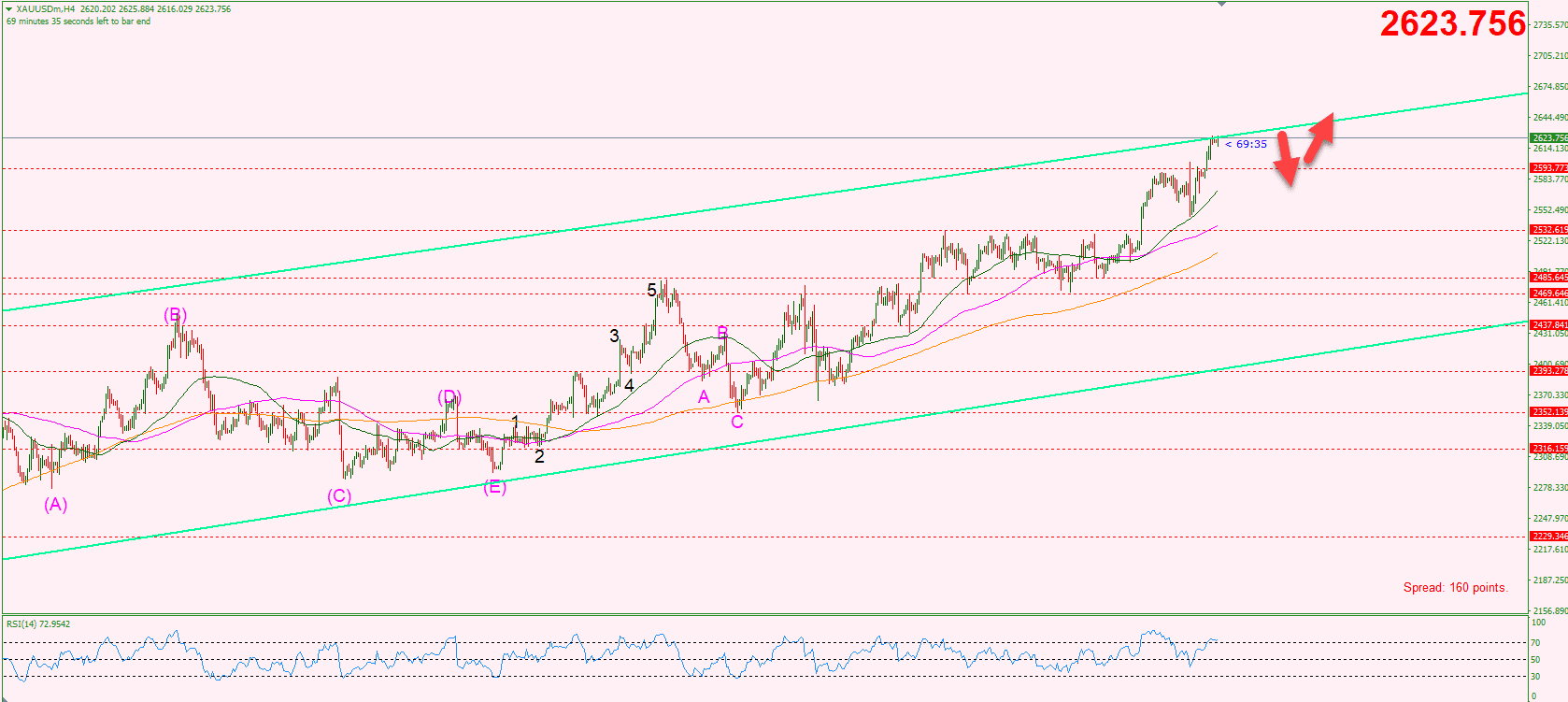This screenshot has width=1568, height=702.
Task: Click the blue '< 69:35' countdown label
Action: tap(1246, 144)
